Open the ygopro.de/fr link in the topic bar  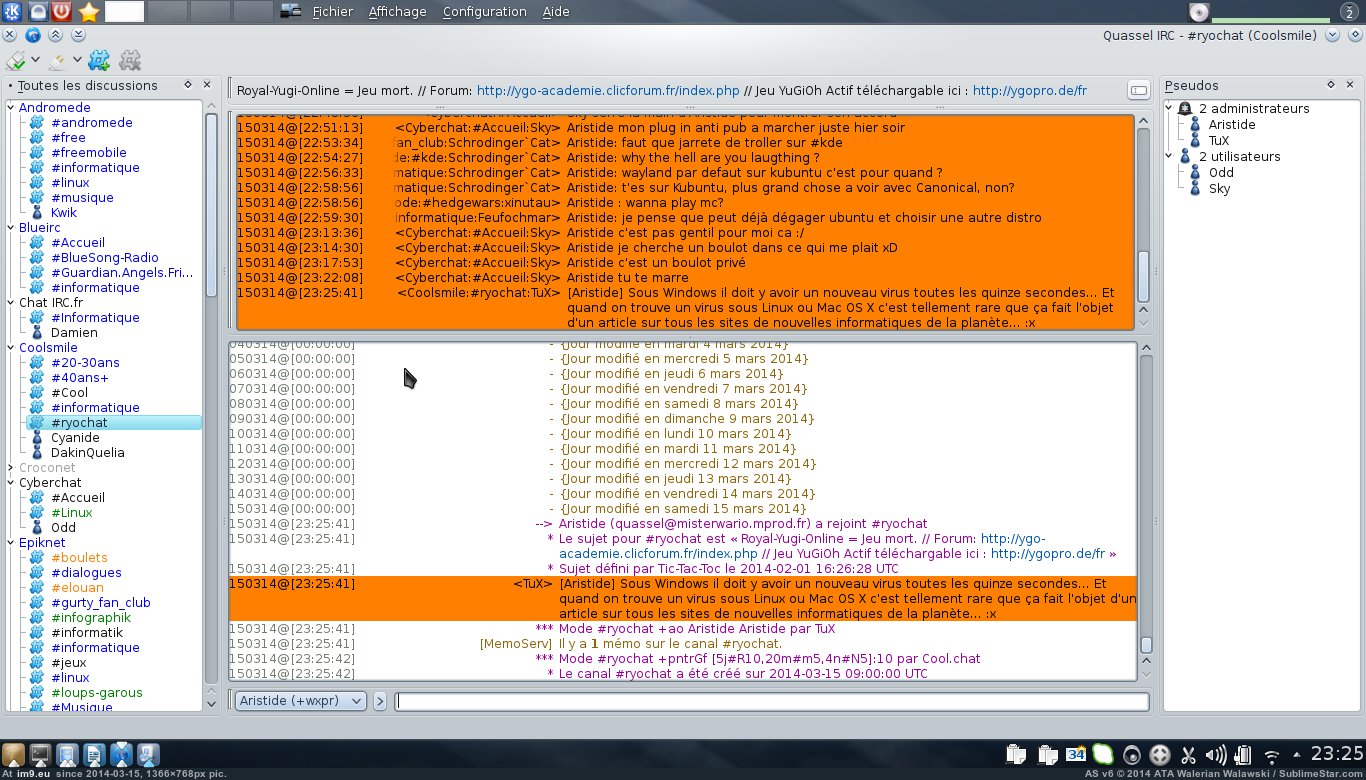(x=1029, y=91)
